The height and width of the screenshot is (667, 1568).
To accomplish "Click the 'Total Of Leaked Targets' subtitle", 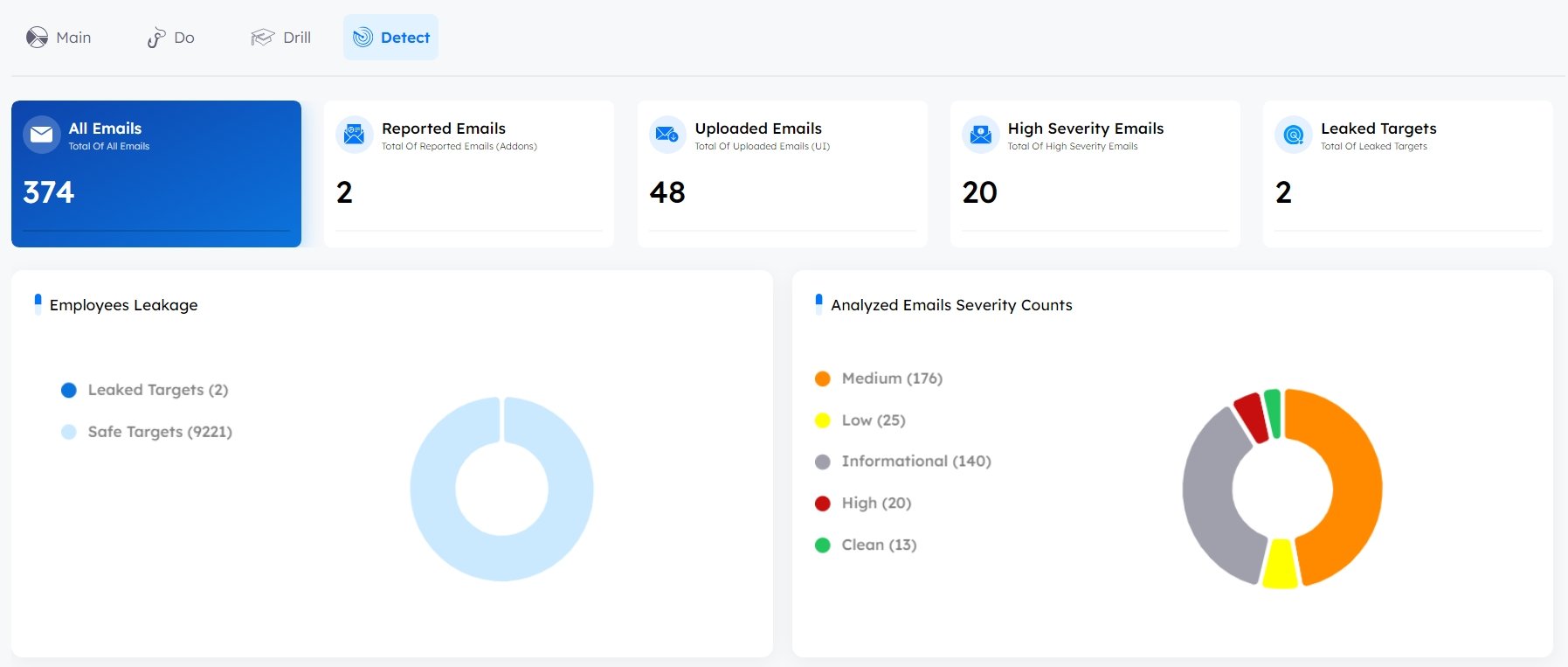I will click(x=1374, y=147).
